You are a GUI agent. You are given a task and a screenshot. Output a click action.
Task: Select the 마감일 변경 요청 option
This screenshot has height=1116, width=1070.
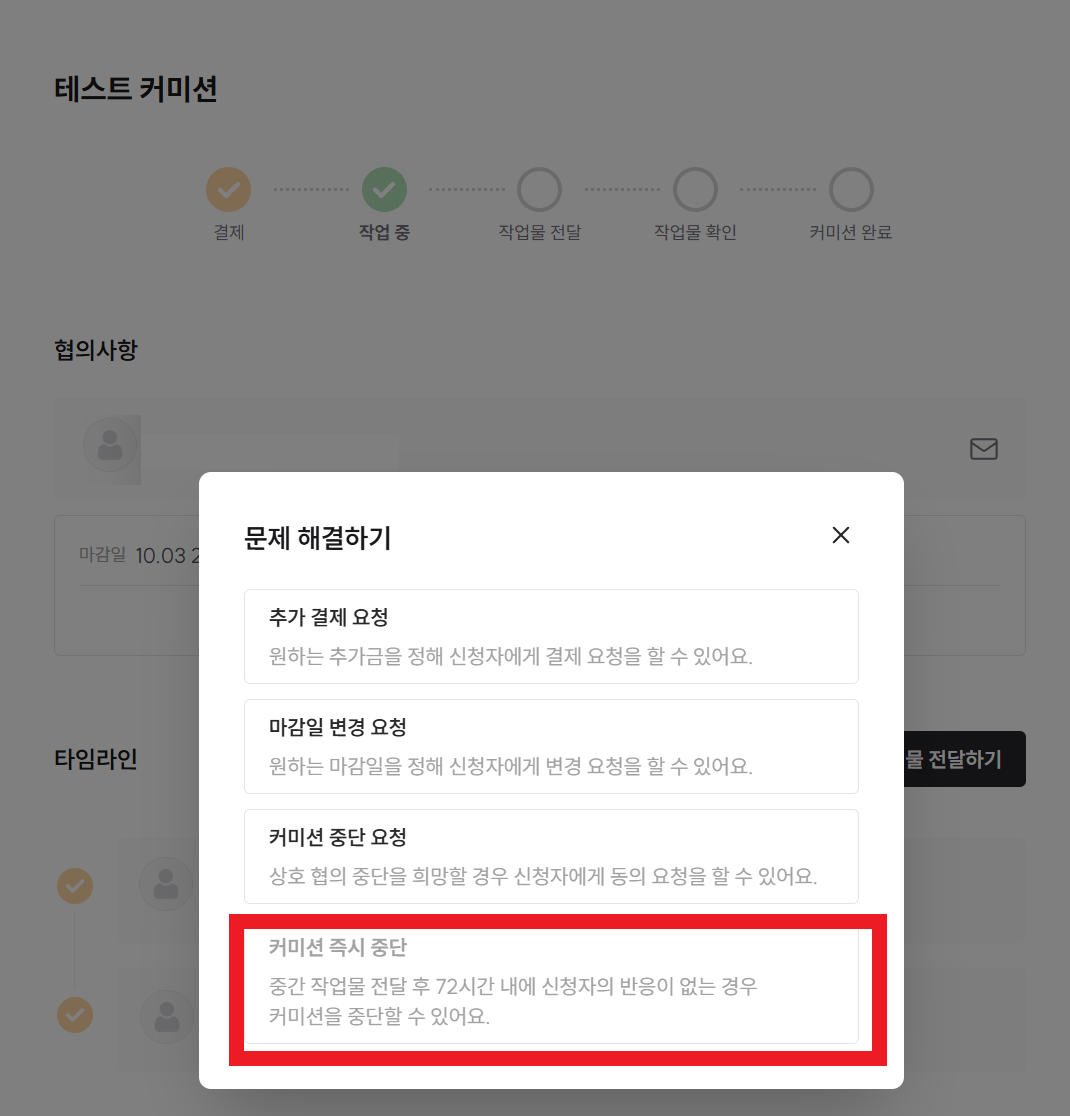pyautogui.click(x=551, y=746)
